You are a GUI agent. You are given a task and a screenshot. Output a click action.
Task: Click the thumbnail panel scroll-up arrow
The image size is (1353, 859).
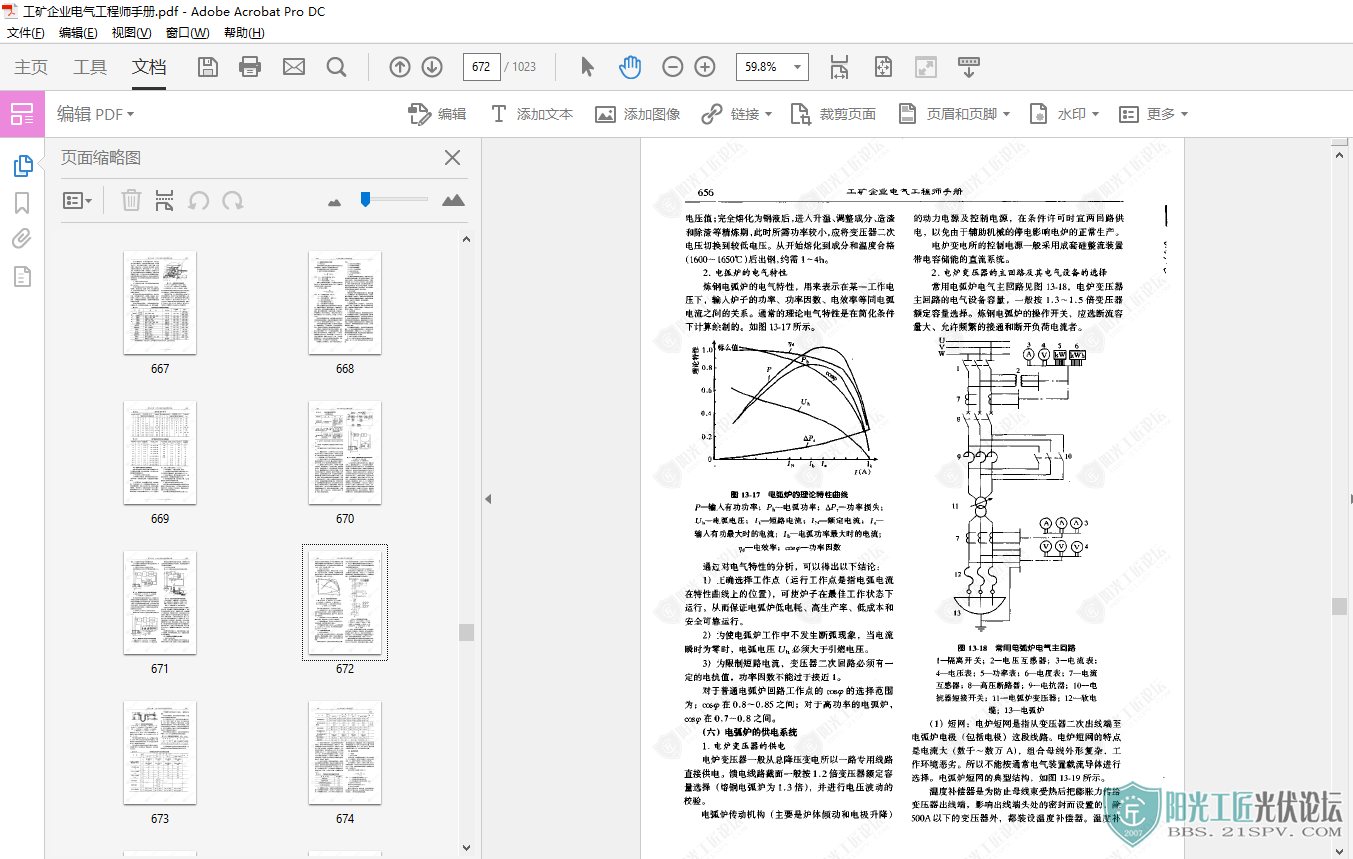point(466,239)
